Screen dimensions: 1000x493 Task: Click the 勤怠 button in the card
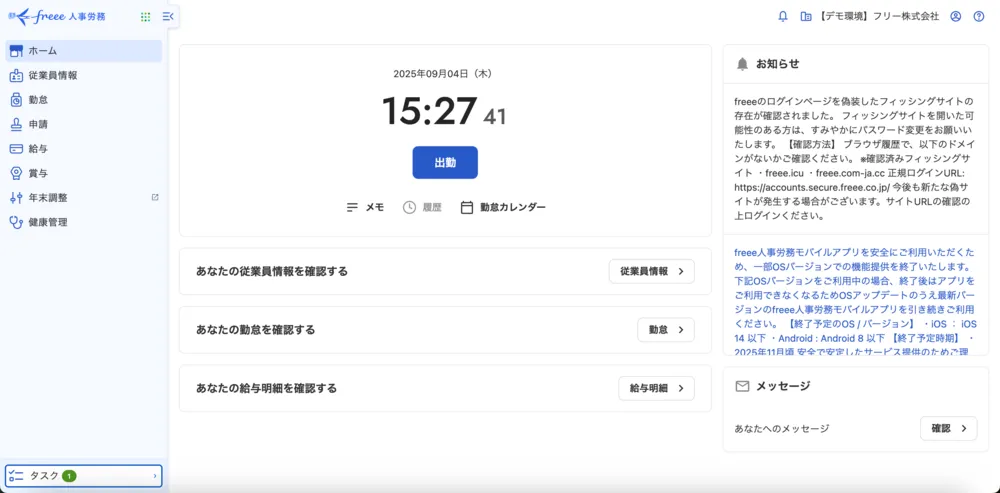point(666,330)
